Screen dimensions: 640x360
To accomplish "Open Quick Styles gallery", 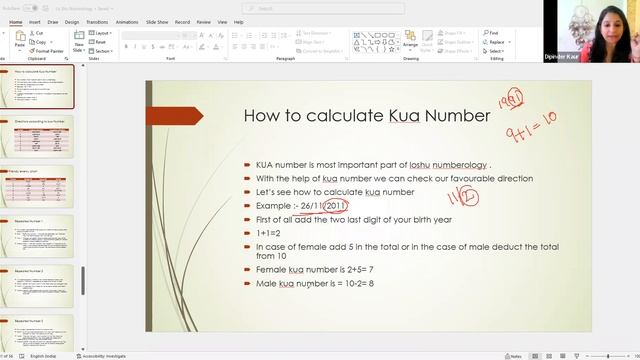I will (427, 41).
